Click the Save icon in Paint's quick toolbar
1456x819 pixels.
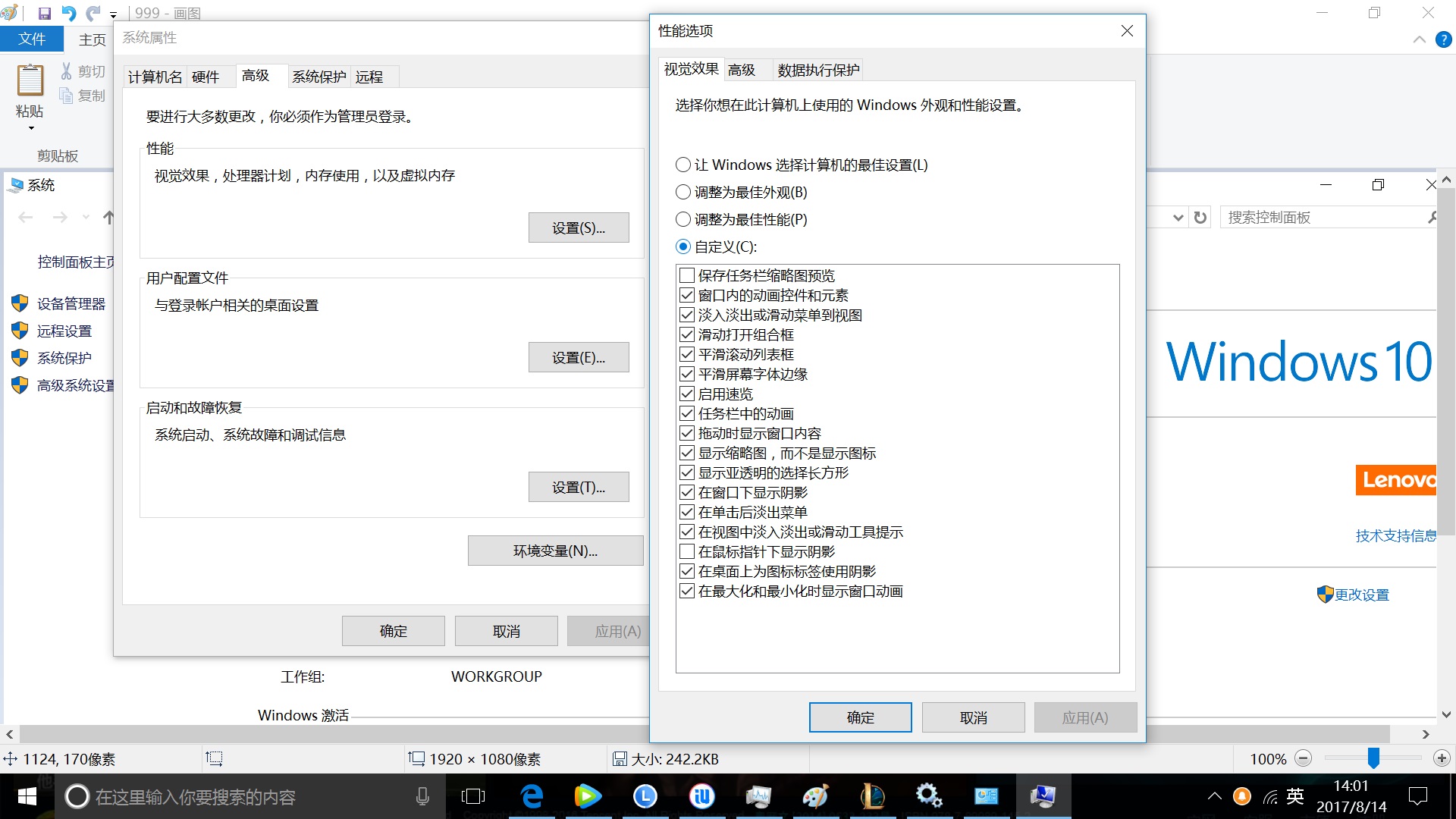coord(45,12)
